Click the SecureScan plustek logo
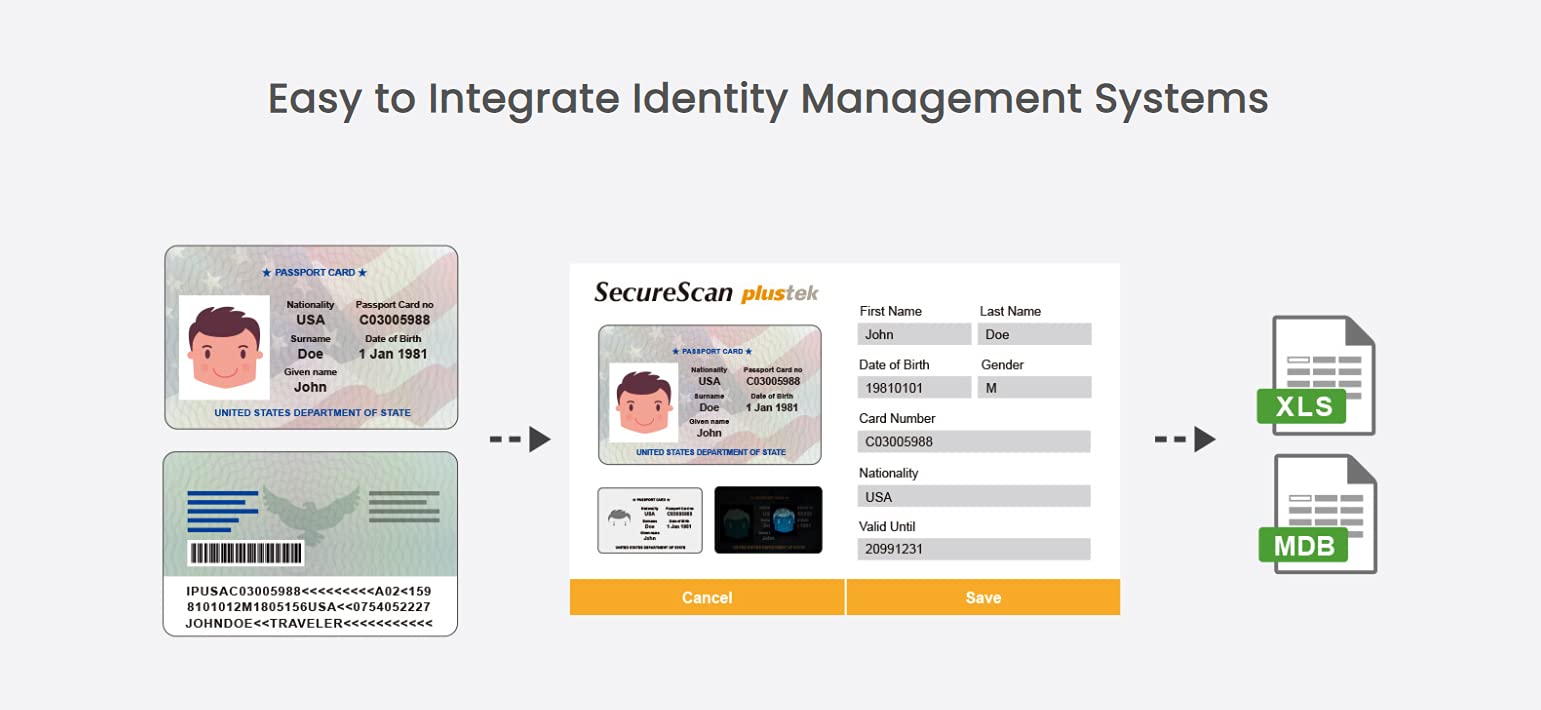Viewport: 1541px width, 710px height. tap(706, 292)
